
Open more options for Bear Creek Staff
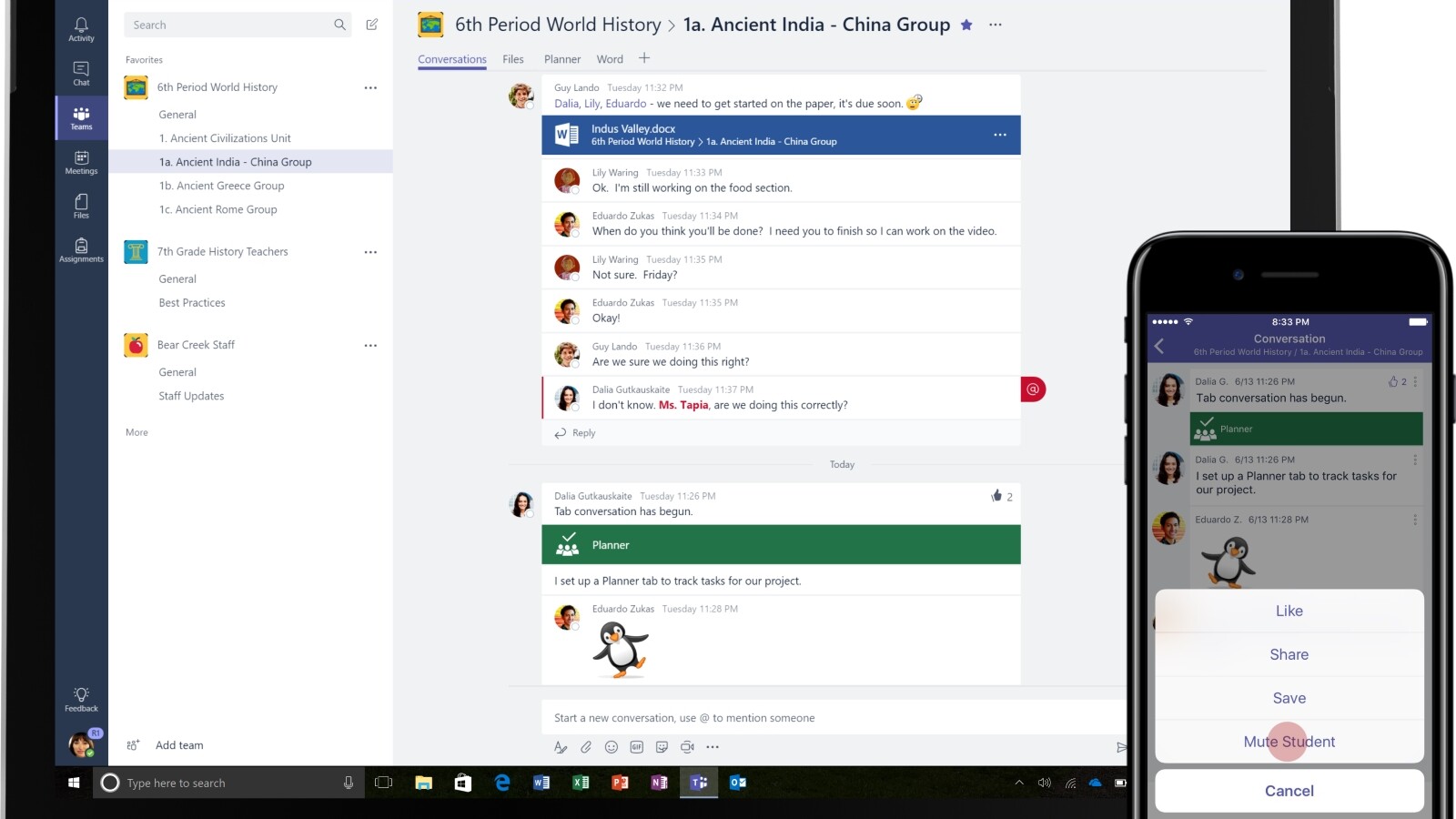370,345
